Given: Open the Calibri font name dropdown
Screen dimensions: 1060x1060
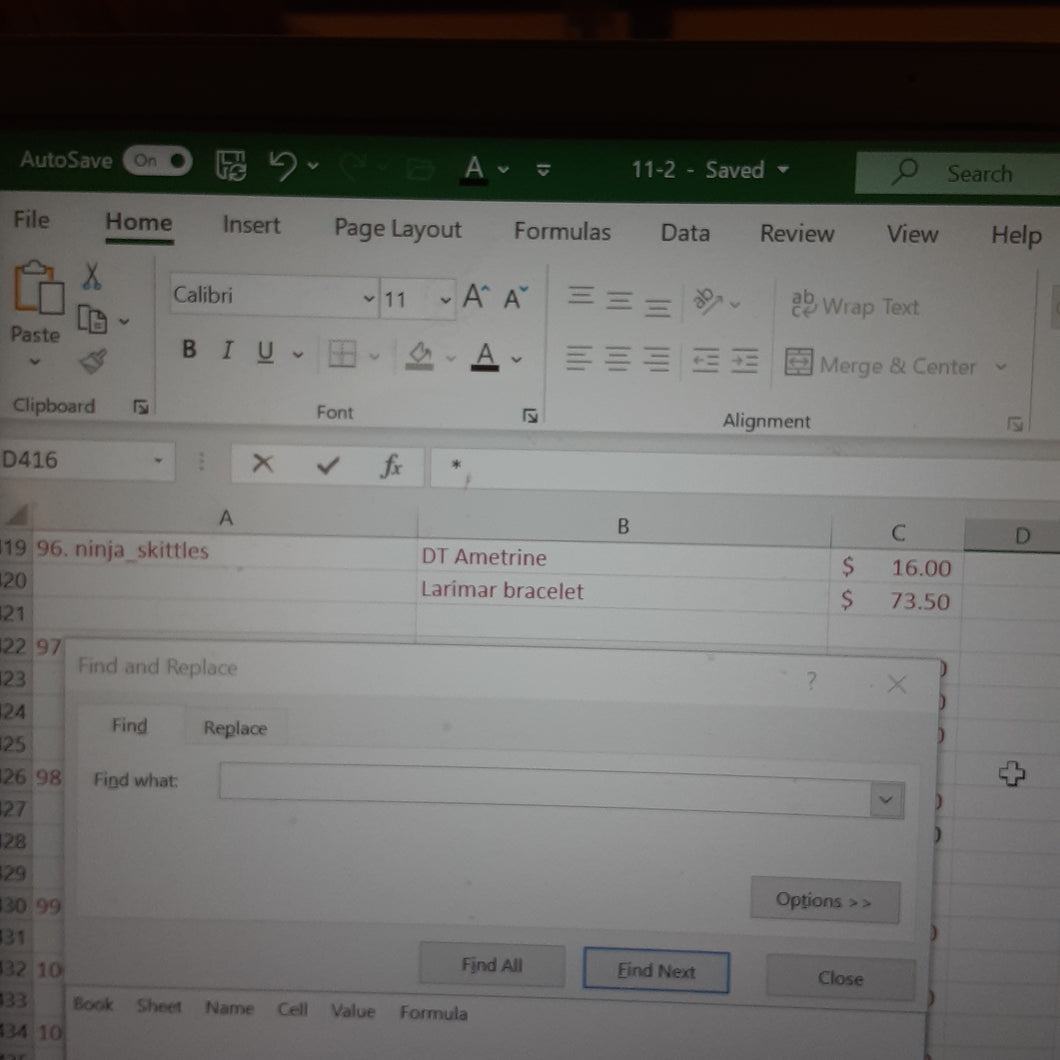Looking at the screenshot, I should [368, 298].
